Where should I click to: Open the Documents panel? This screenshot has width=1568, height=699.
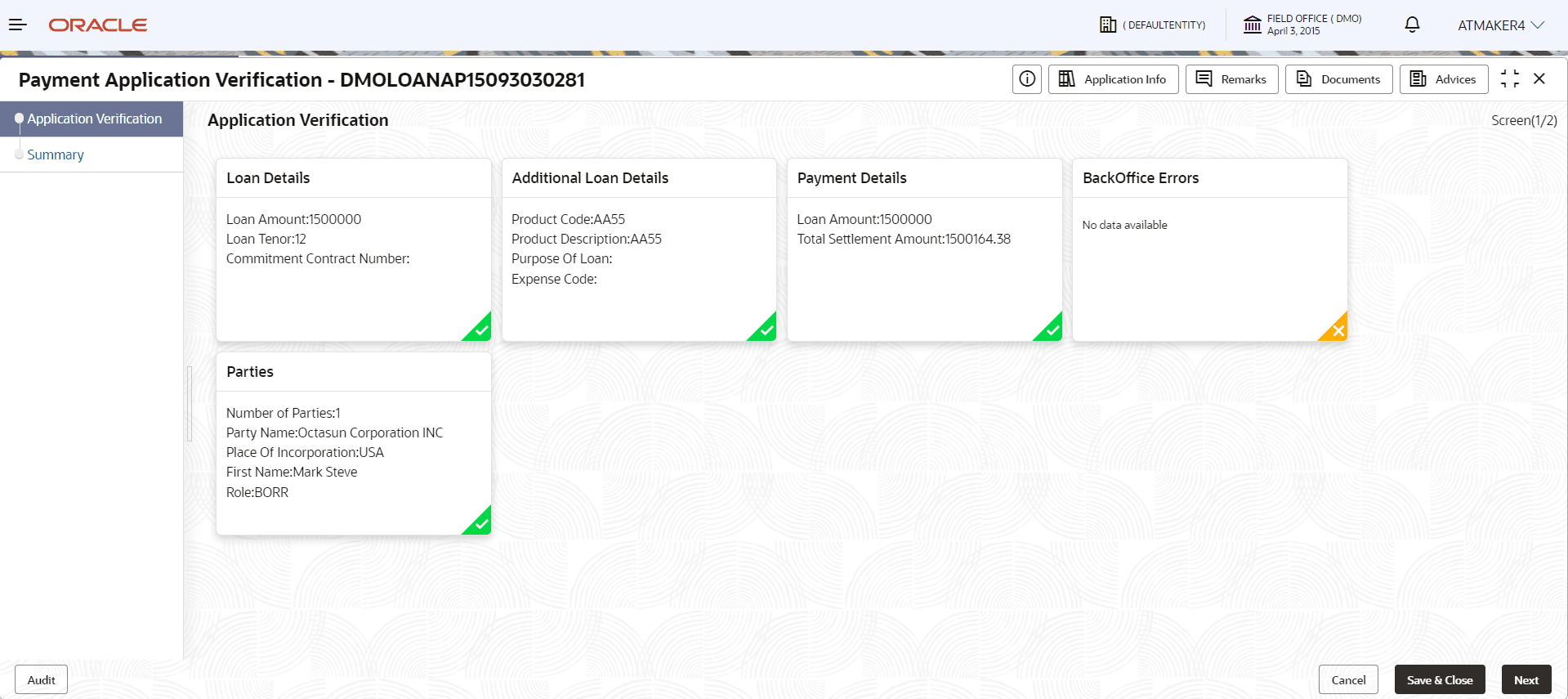point(1338,79)
